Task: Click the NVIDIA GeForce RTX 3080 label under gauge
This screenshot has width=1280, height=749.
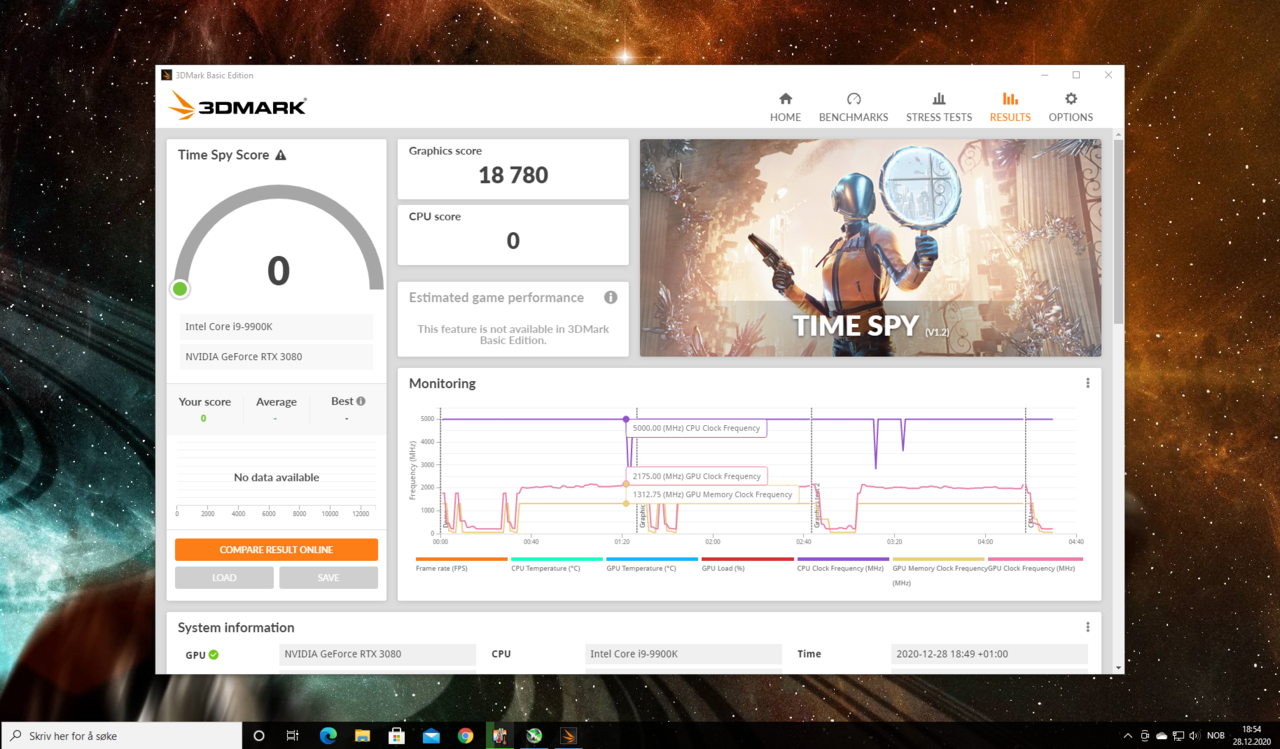Action: (277, 356)
